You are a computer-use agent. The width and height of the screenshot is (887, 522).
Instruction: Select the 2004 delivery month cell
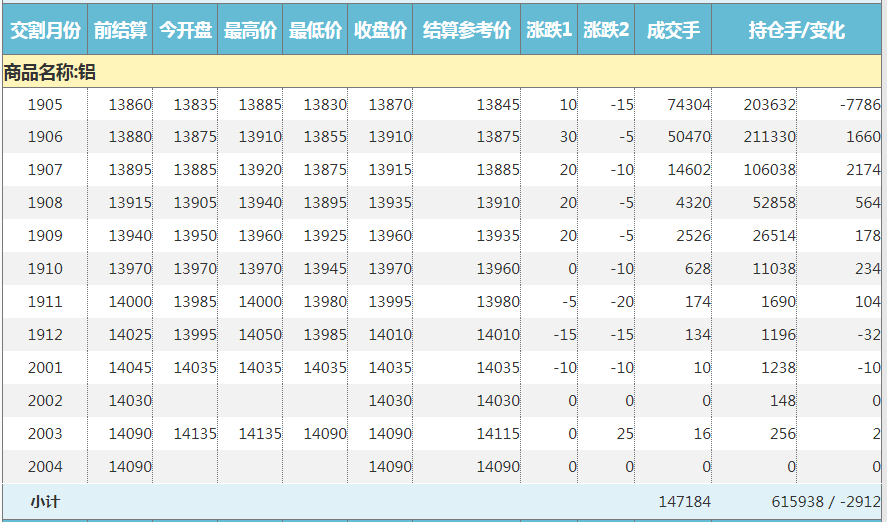[45, 467]
